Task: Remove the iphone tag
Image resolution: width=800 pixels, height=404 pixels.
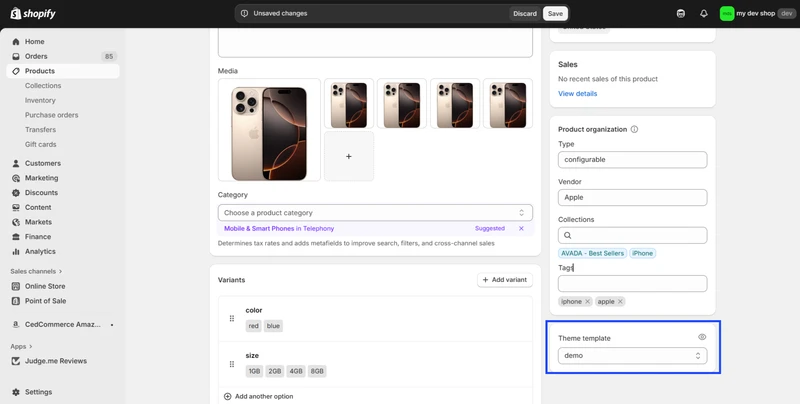Action: [x=587, y=301]
